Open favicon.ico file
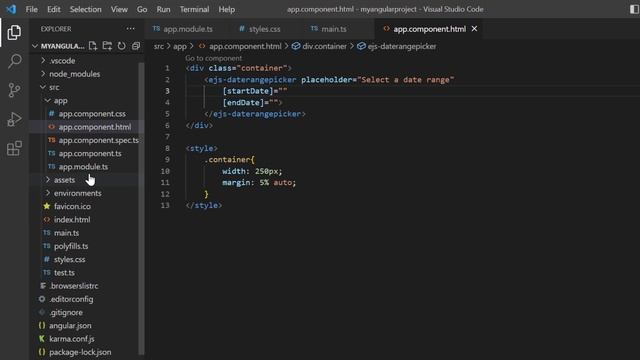This screenshot has width=640, height=360. [x=72, y=207]
